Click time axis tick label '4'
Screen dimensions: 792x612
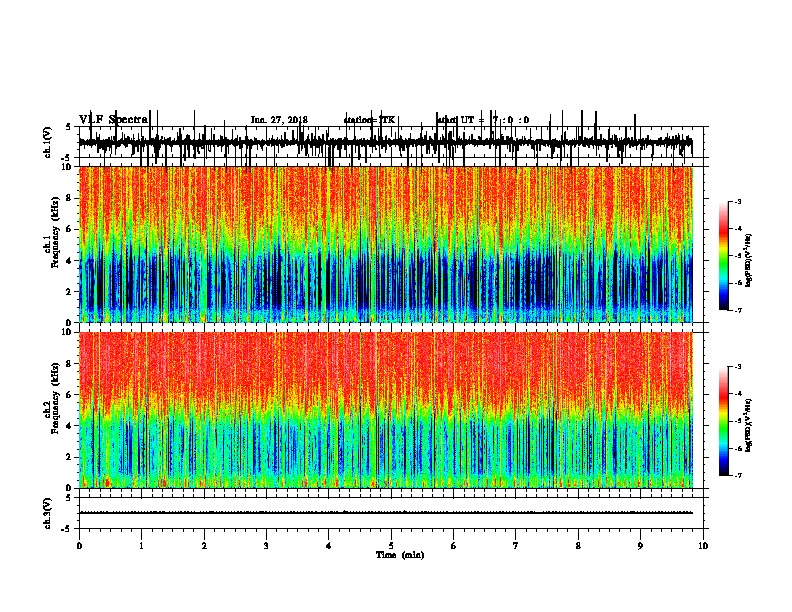click(329, 546)
